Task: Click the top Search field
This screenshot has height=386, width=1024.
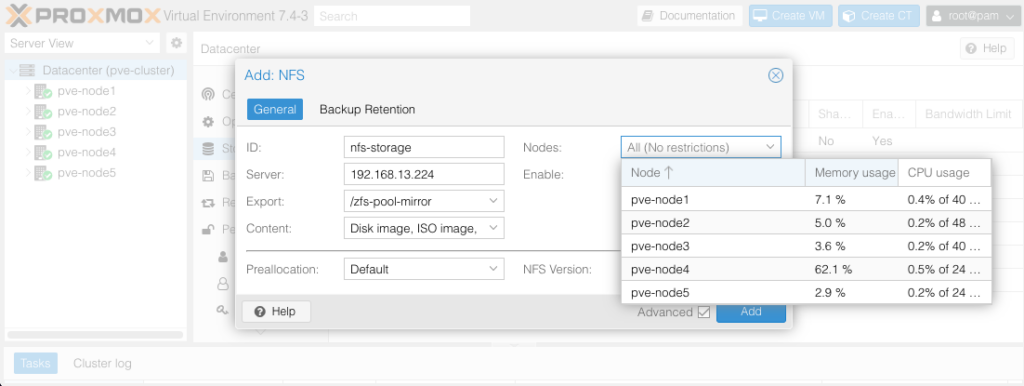Action: click(x=392, y=16)
